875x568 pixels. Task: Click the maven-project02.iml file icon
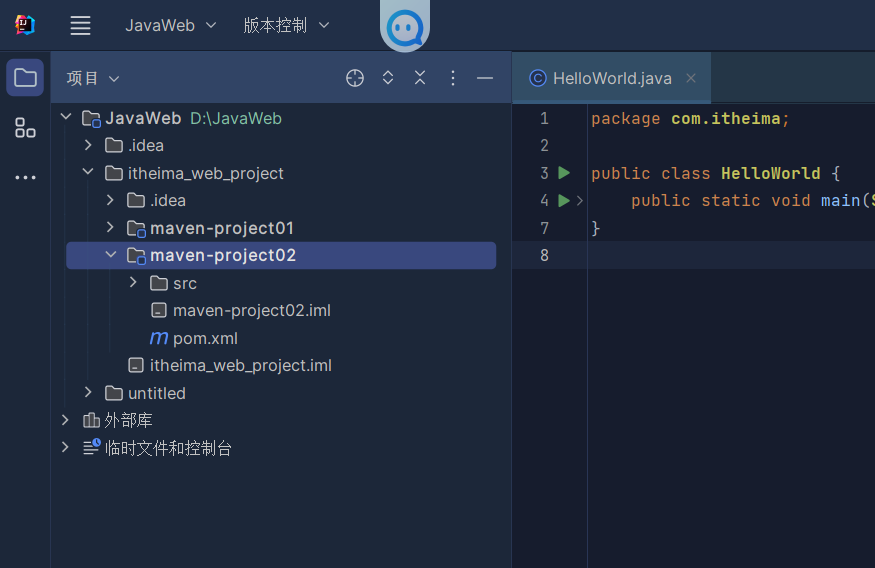pyautogui.click(x=159, y=310)
